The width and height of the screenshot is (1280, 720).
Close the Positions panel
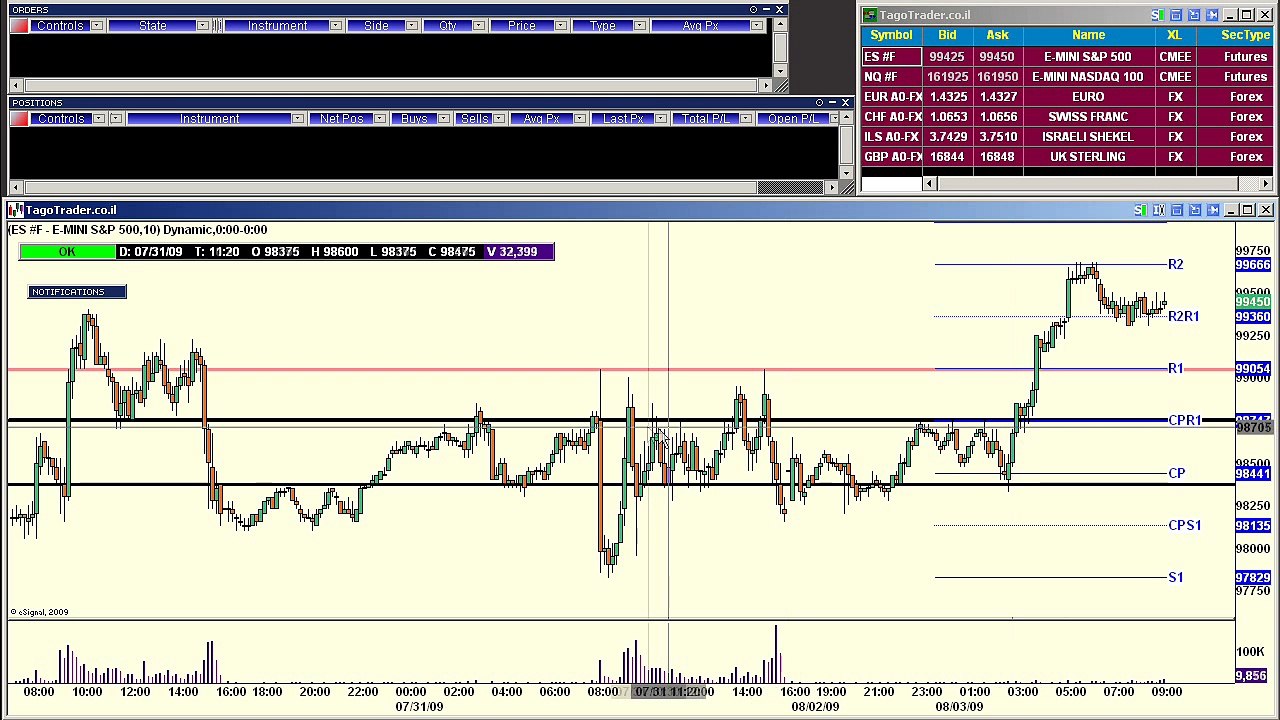(x=845, y=103)
